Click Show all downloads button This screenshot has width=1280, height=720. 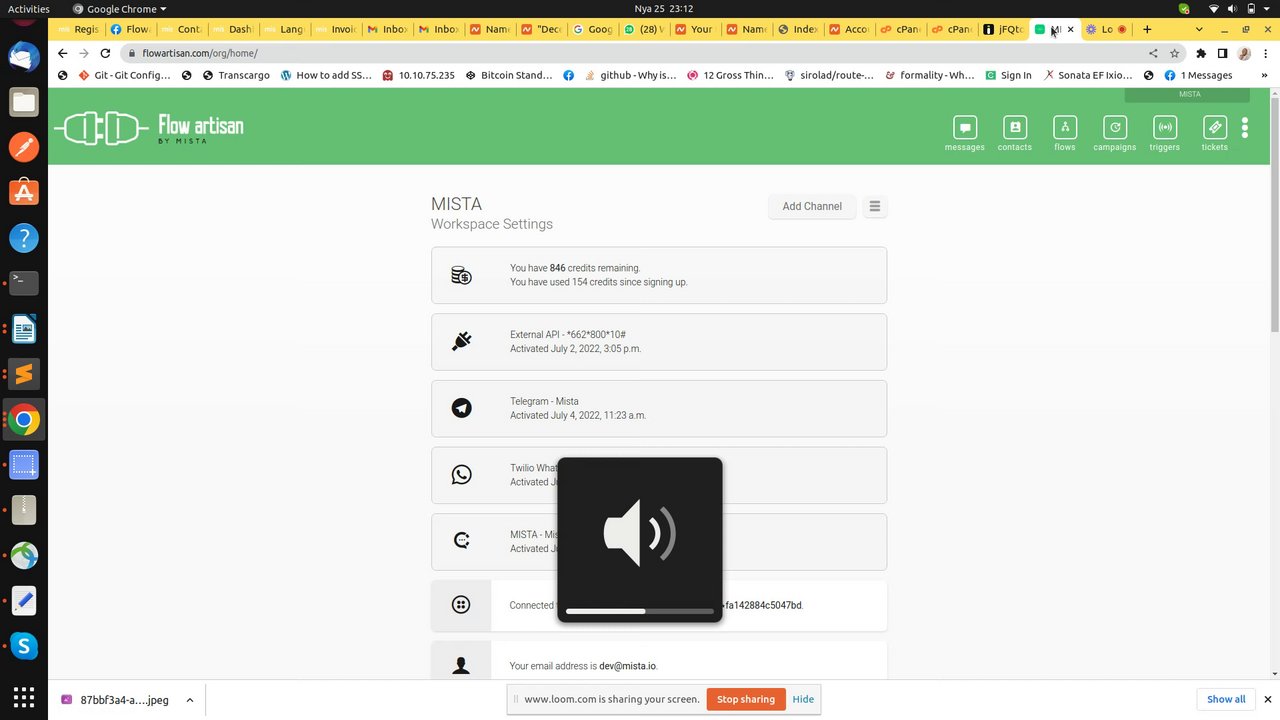1226,699
